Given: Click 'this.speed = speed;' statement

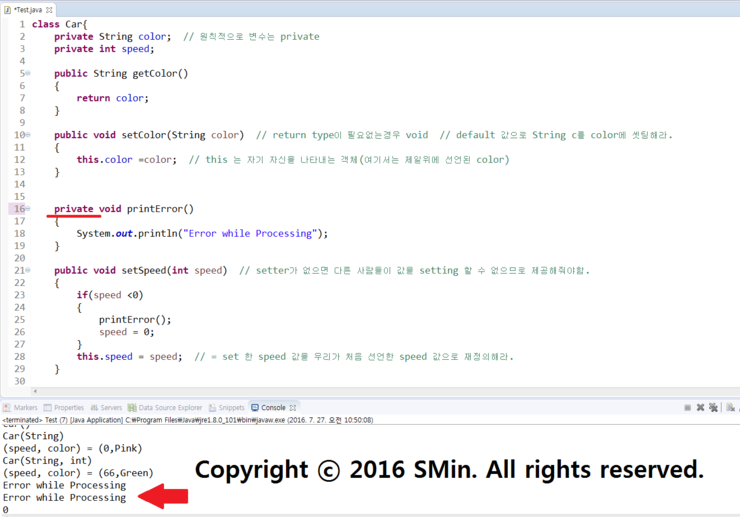Looking at the screenshot, I should [129, 356].
